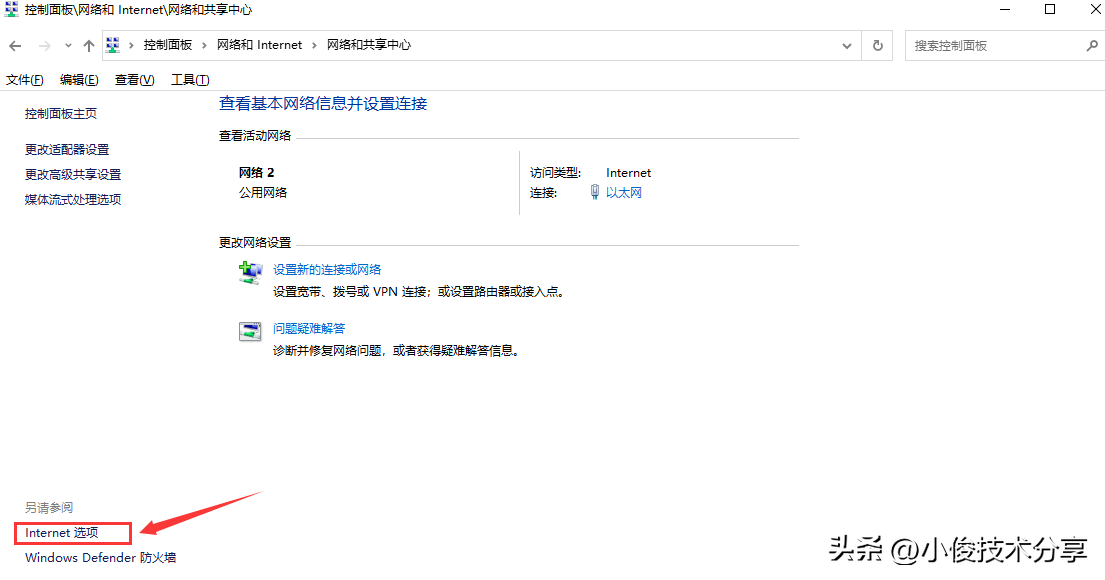Click the 更改适配器设置 link
Screen dimensions: 1105x580
(67, 150)
